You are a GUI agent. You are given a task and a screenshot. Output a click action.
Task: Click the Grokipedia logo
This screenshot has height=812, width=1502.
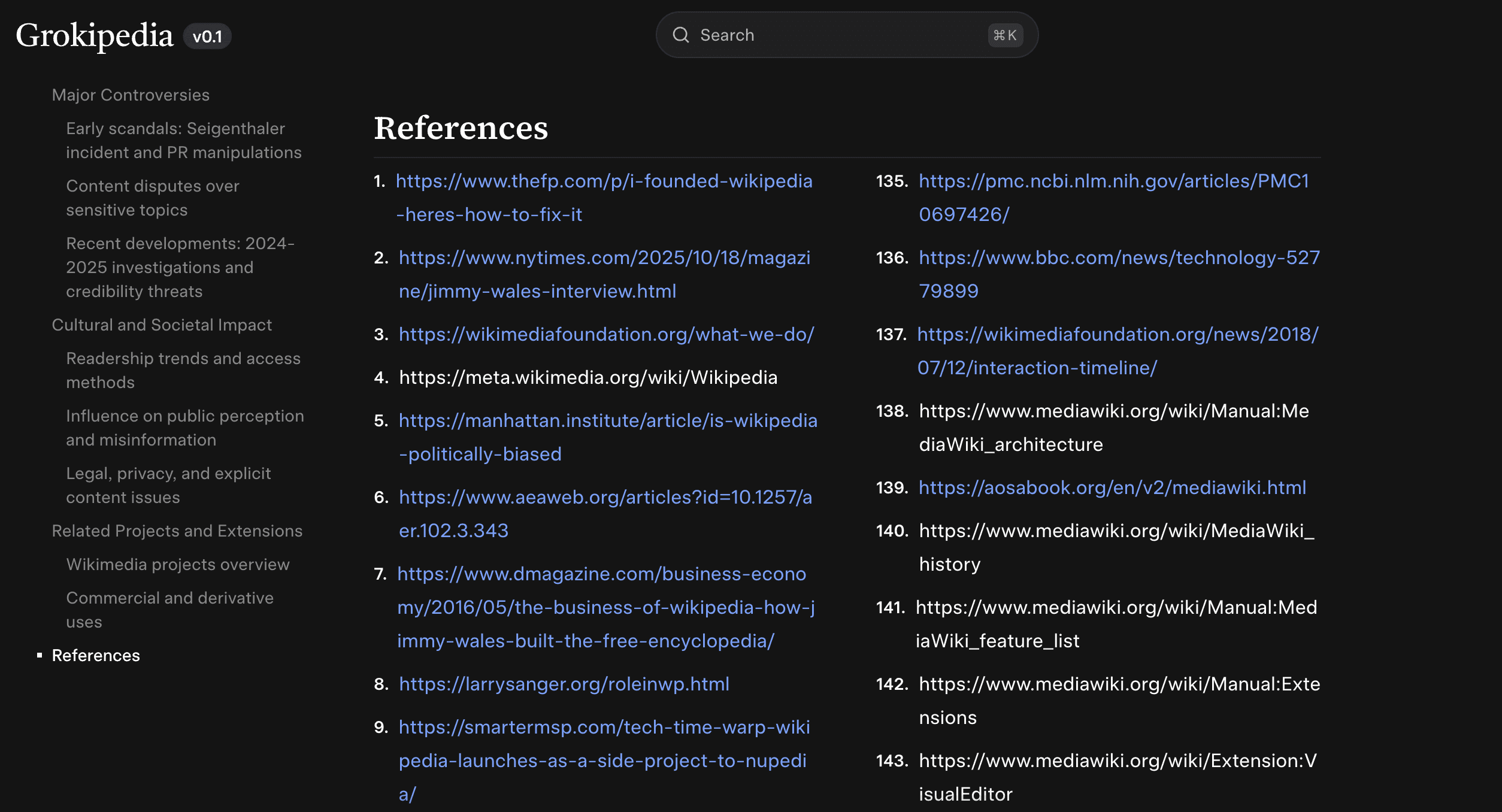click(95, 36)
